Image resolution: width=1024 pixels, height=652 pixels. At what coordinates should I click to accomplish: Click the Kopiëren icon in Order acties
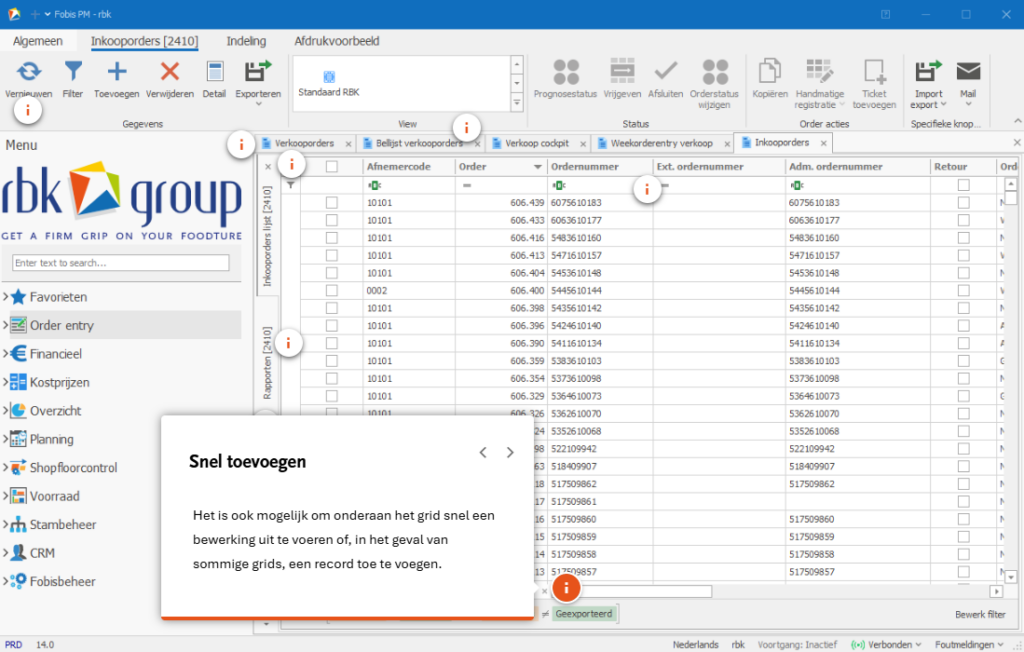point(770,71)
